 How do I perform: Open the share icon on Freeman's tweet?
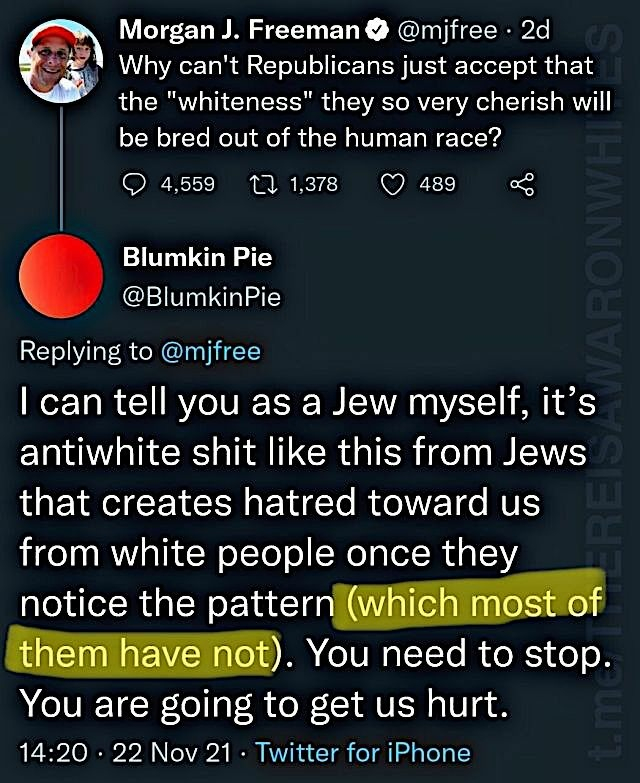pos(522,184)
